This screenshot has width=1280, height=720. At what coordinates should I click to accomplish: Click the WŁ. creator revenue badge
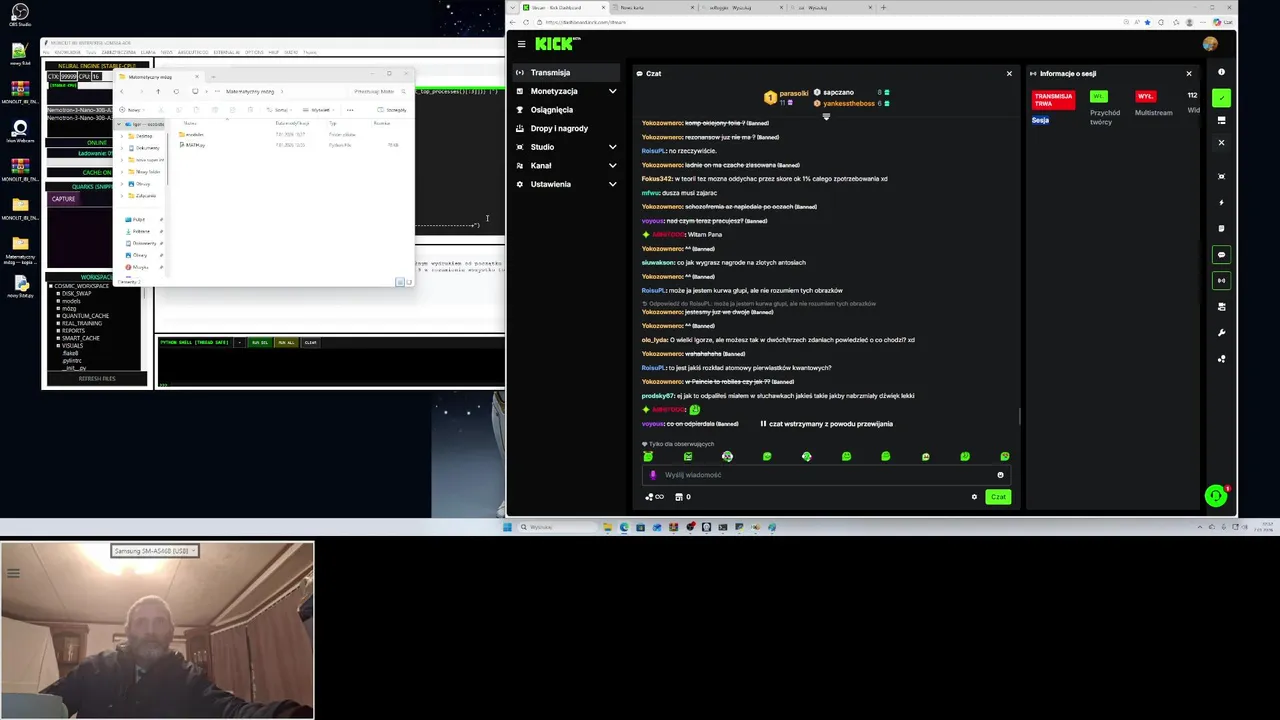tap(1098, 96)
